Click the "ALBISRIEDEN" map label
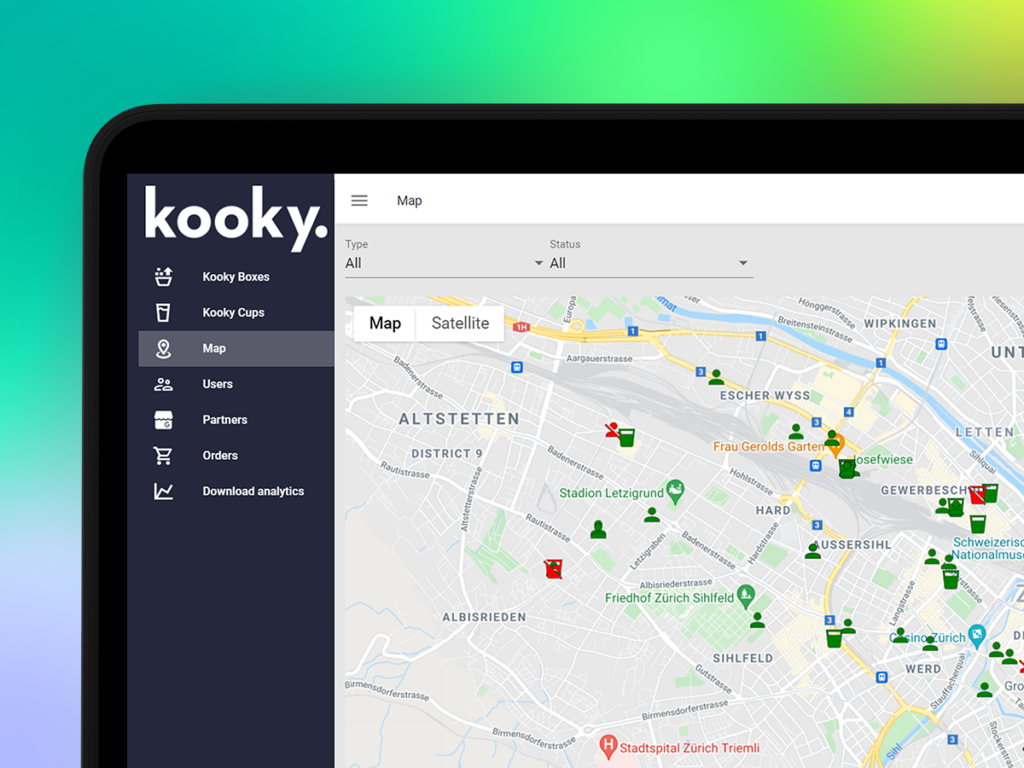Screen dimensions: 1024x768 coord(484,617)
